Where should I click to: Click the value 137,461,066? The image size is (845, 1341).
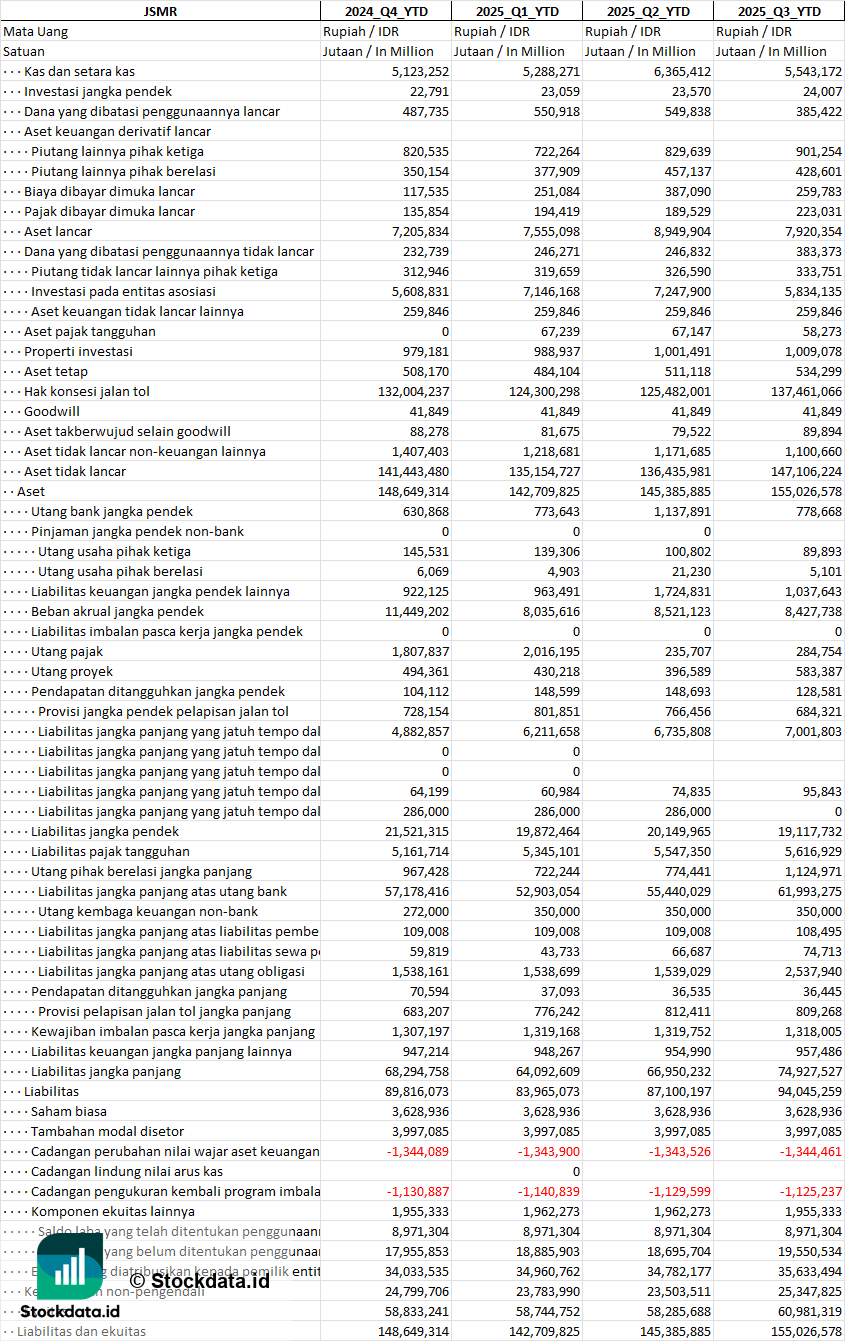(806, 391)
